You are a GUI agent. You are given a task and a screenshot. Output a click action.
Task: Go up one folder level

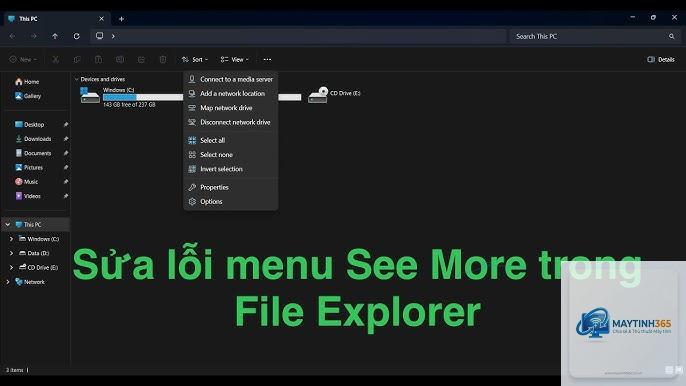click(55, 36)
